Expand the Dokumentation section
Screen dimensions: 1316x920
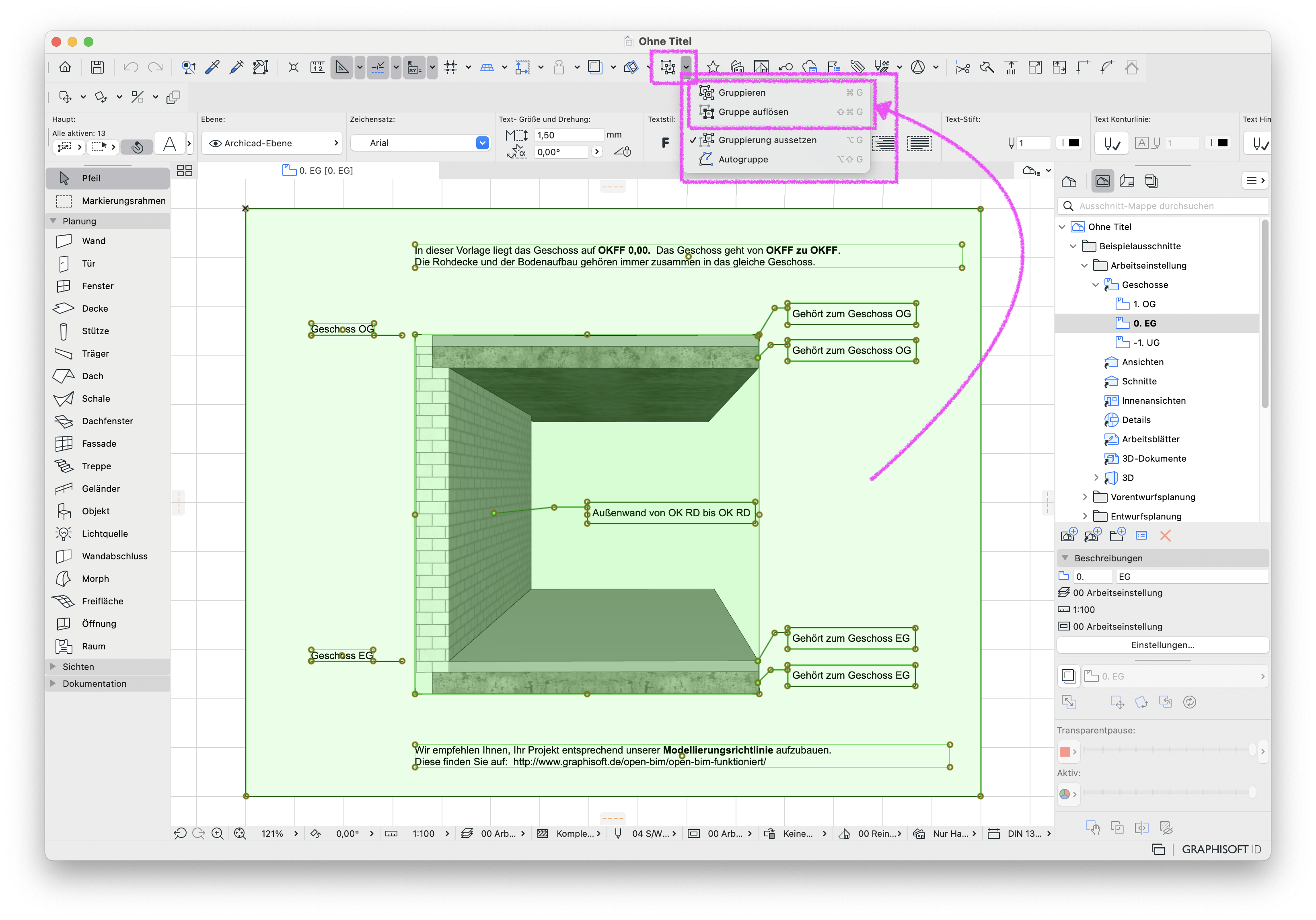point(53,684)
